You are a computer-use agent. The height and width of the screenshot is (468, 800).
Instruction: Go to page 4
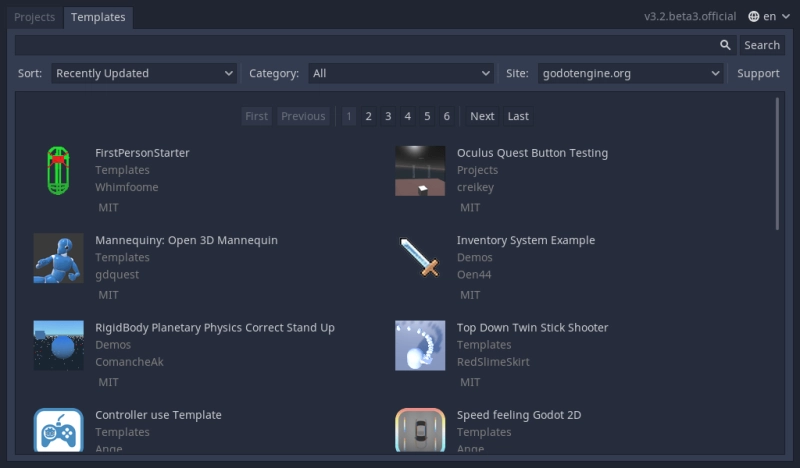tap(407, 116)
